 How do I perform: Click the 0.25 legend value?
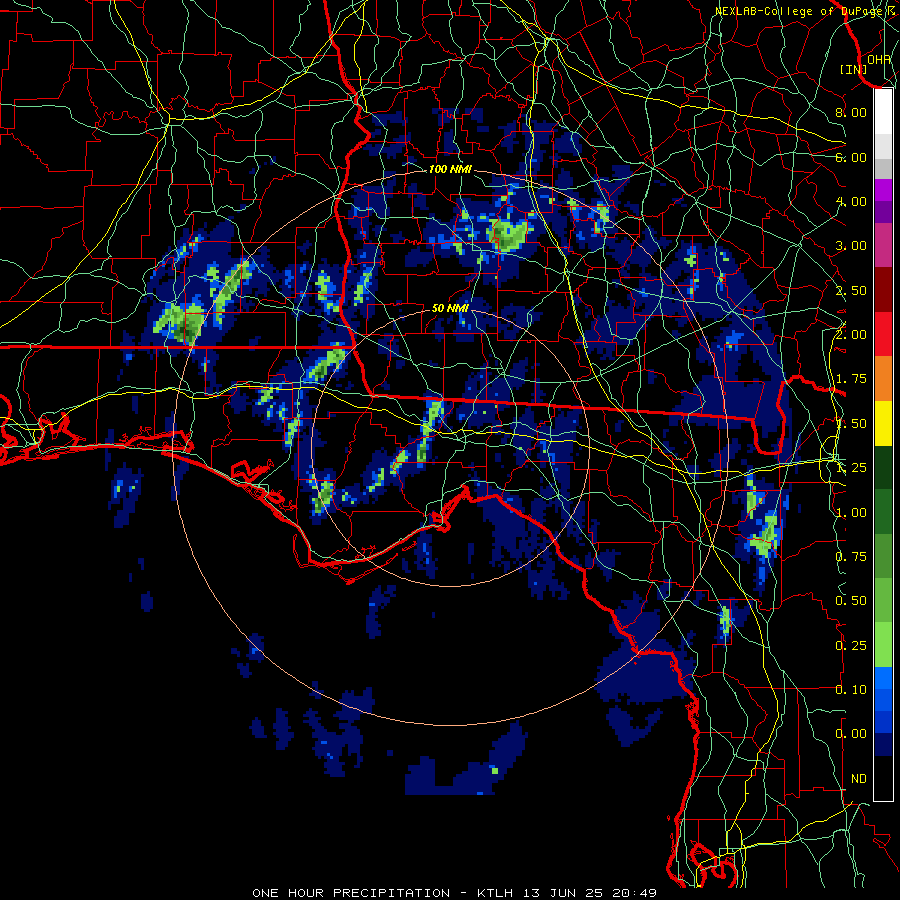tap(851, 646)
